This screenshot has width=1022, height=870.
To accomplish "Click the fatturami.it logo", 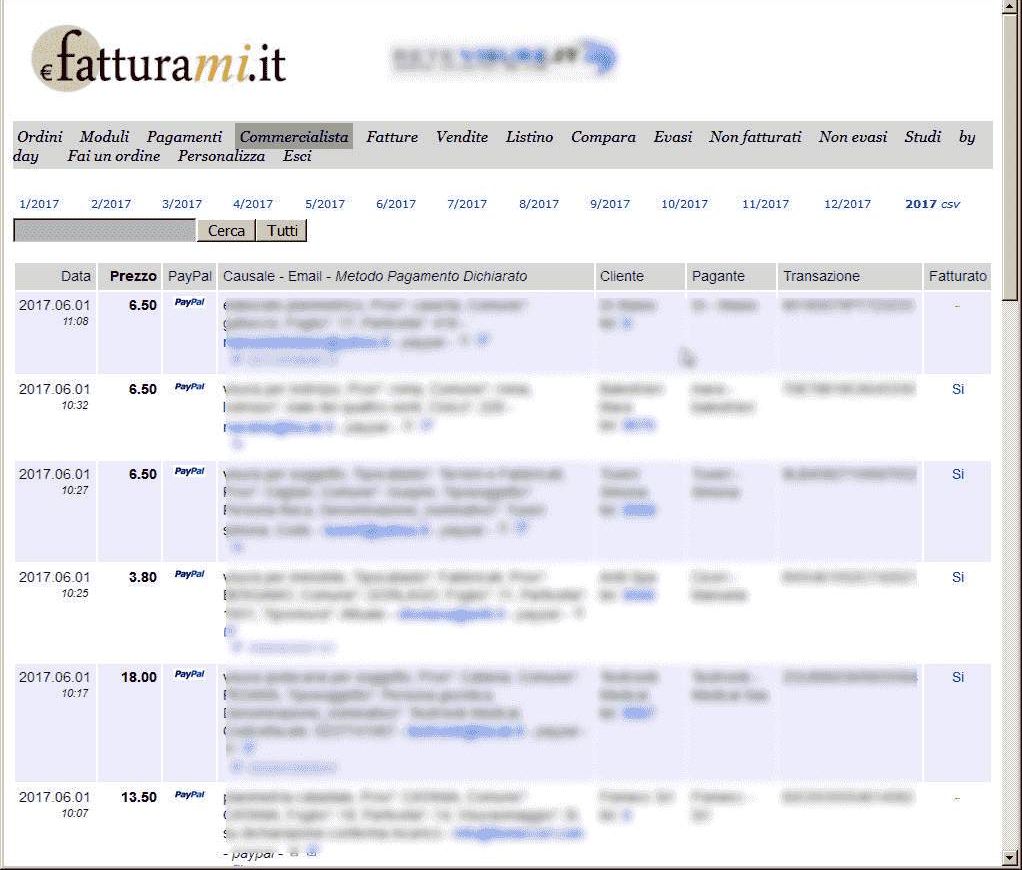I will 160,60.
